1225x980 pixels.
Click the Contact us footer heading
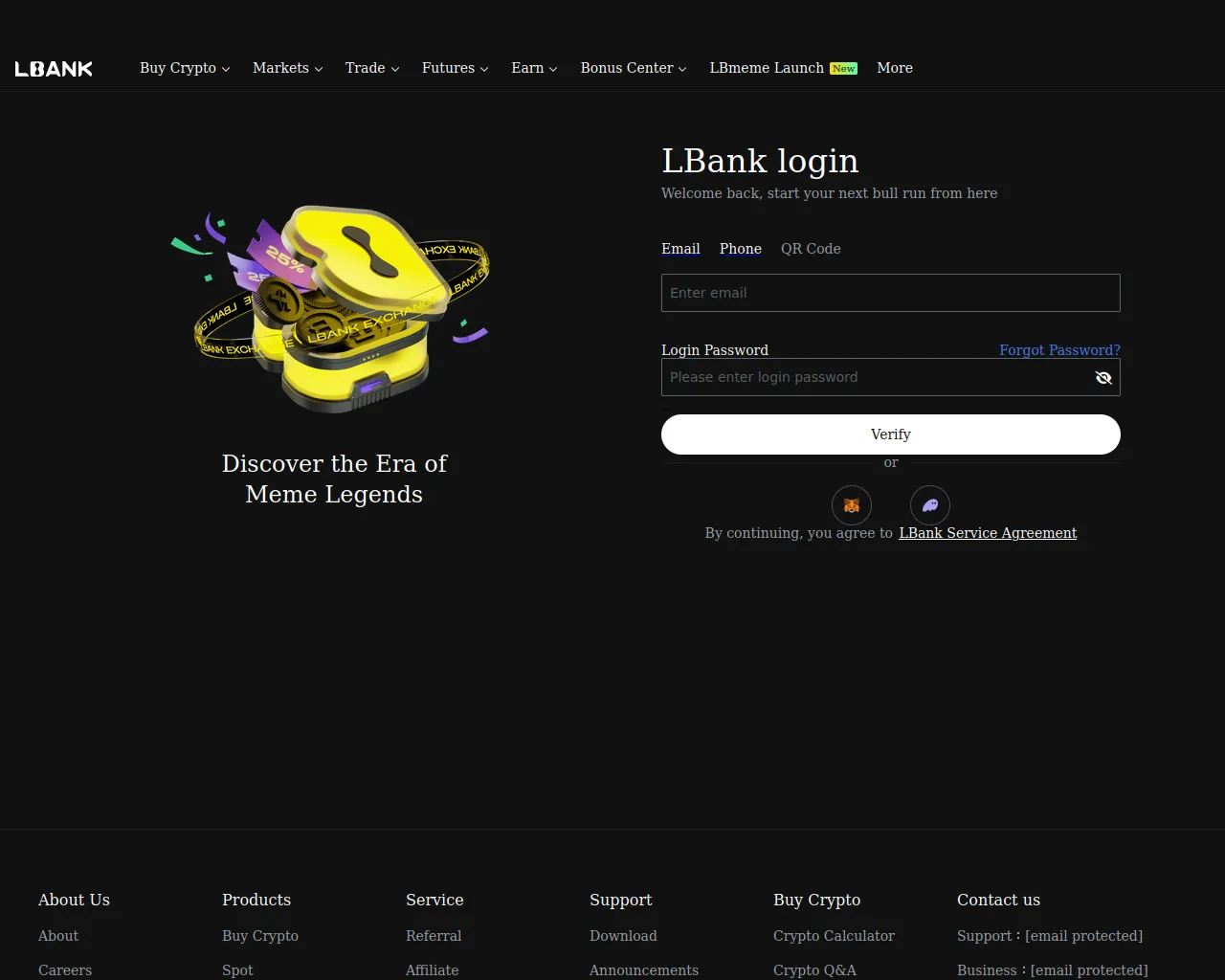(x=998, y=900)
